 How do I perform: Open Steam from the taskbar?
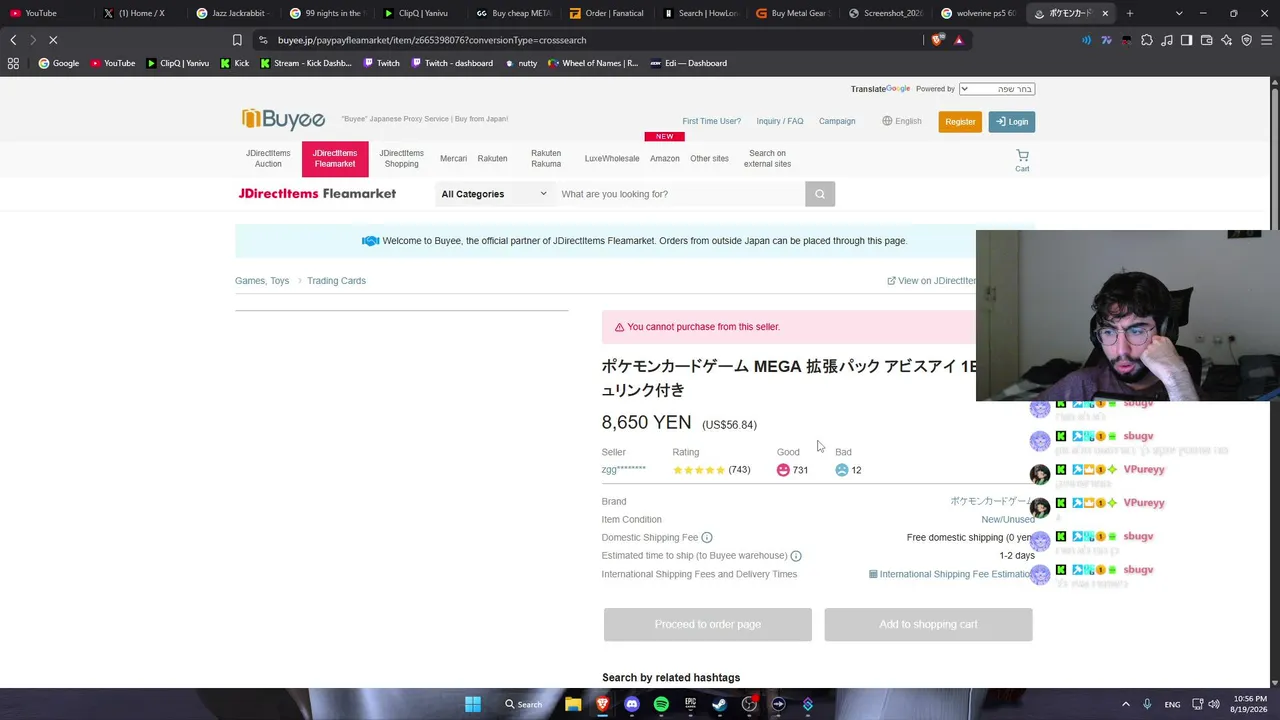point(719,704)
